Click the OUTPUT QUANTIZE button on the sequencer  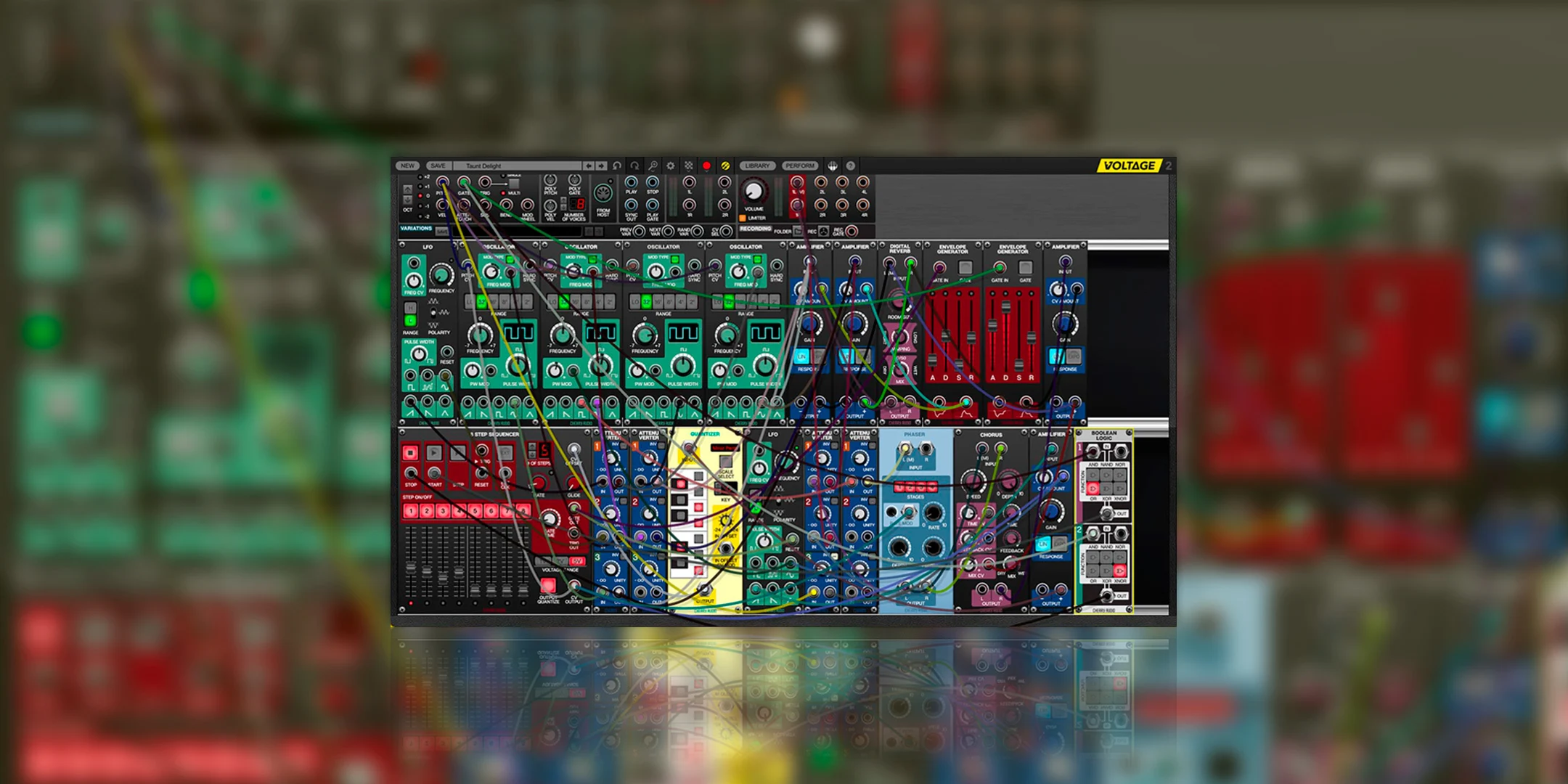point(548,585)
